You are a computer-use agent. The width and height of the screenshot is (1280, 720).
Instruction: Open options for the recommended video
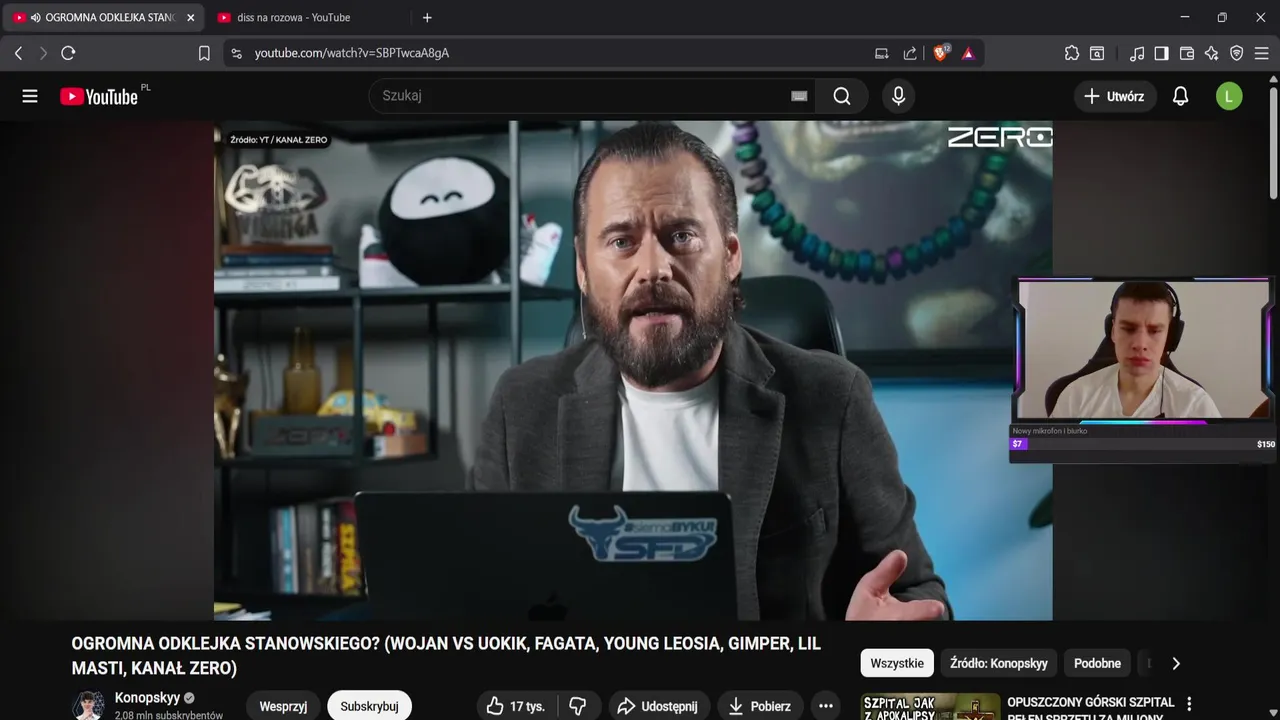[1189, 704]
